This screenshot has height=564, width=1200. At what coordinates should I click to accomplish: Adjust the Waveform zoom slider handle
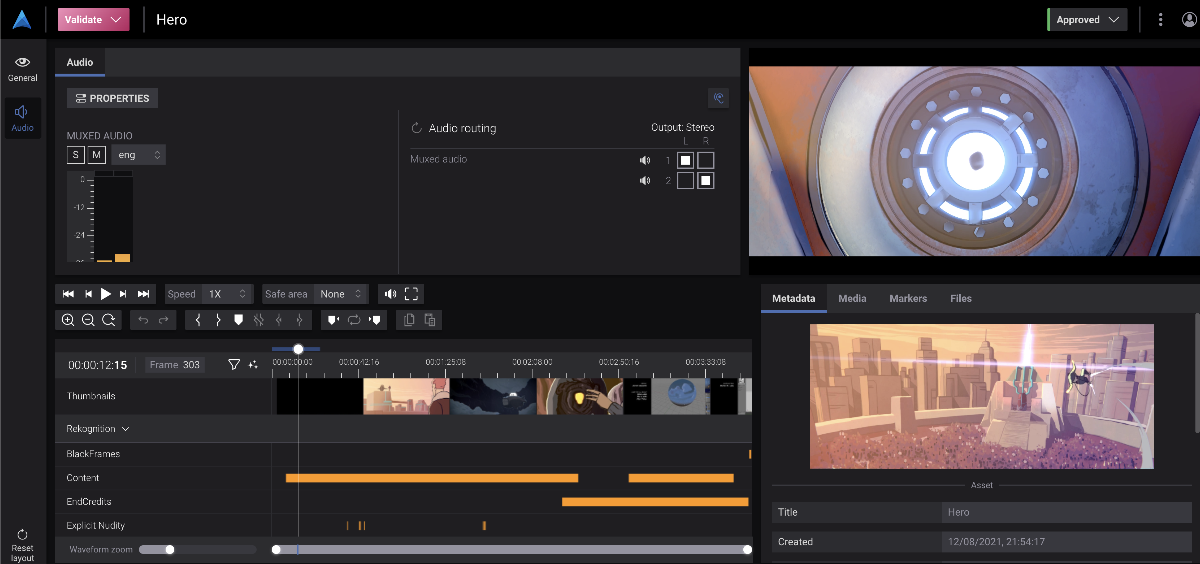coord(170,549)
